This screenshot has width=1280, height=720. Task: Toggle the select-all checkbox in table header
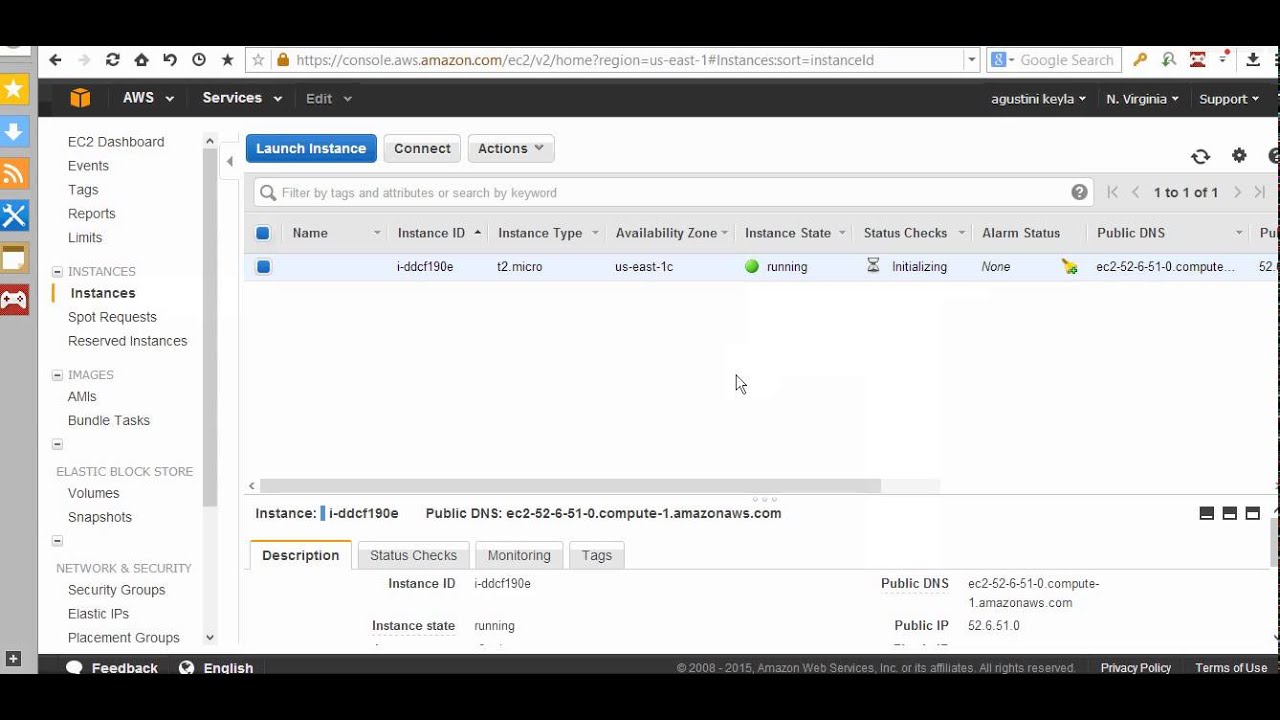(x=263, y=233)
